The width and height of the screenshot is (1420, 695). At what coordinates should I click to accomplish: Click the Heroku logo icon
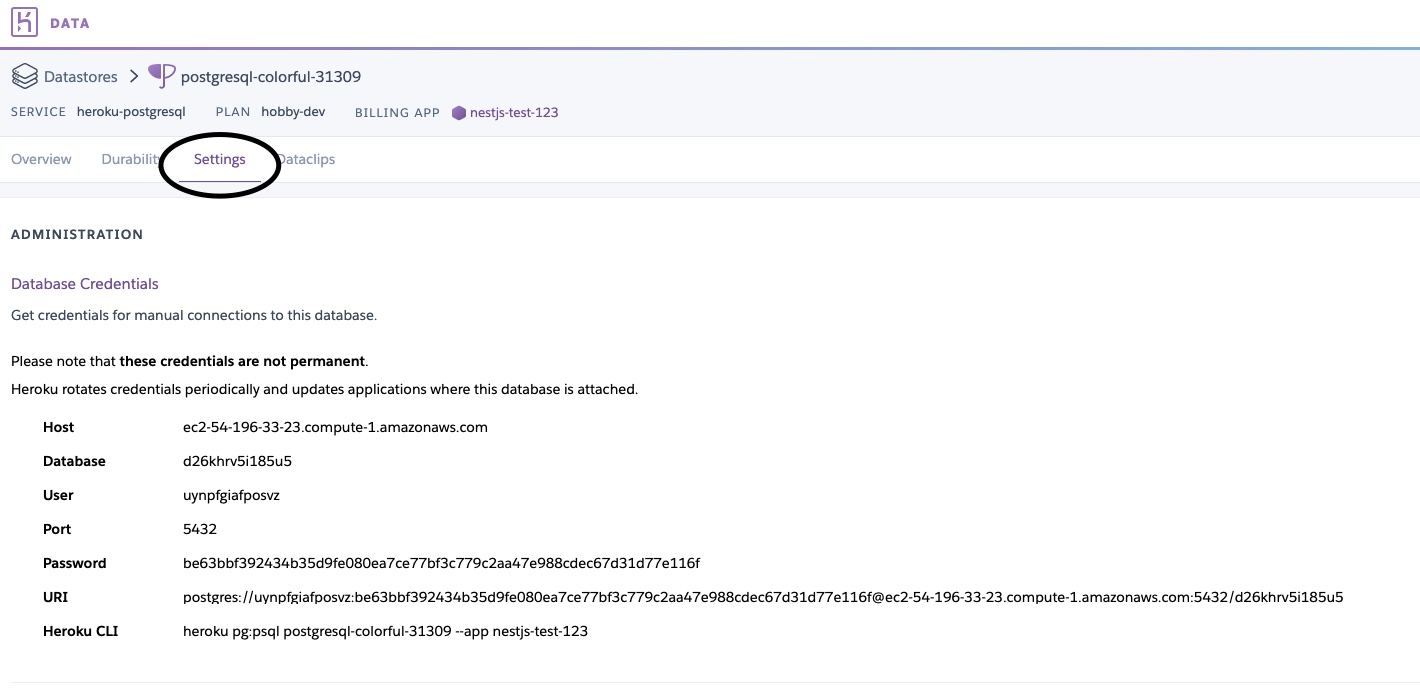[25, 22]
